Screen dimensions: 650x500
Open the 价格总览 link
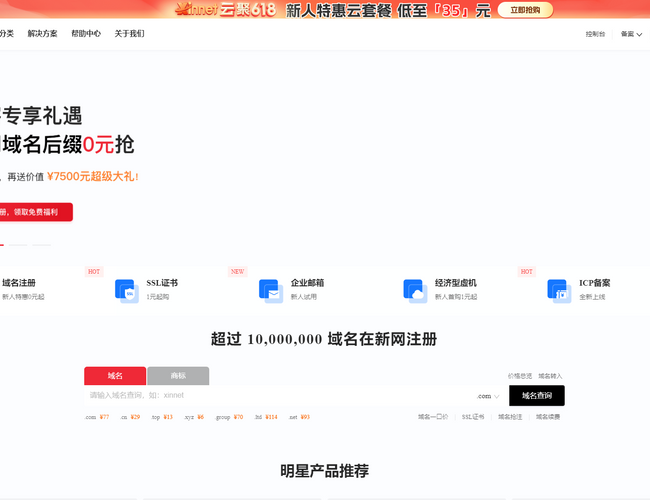520,376
